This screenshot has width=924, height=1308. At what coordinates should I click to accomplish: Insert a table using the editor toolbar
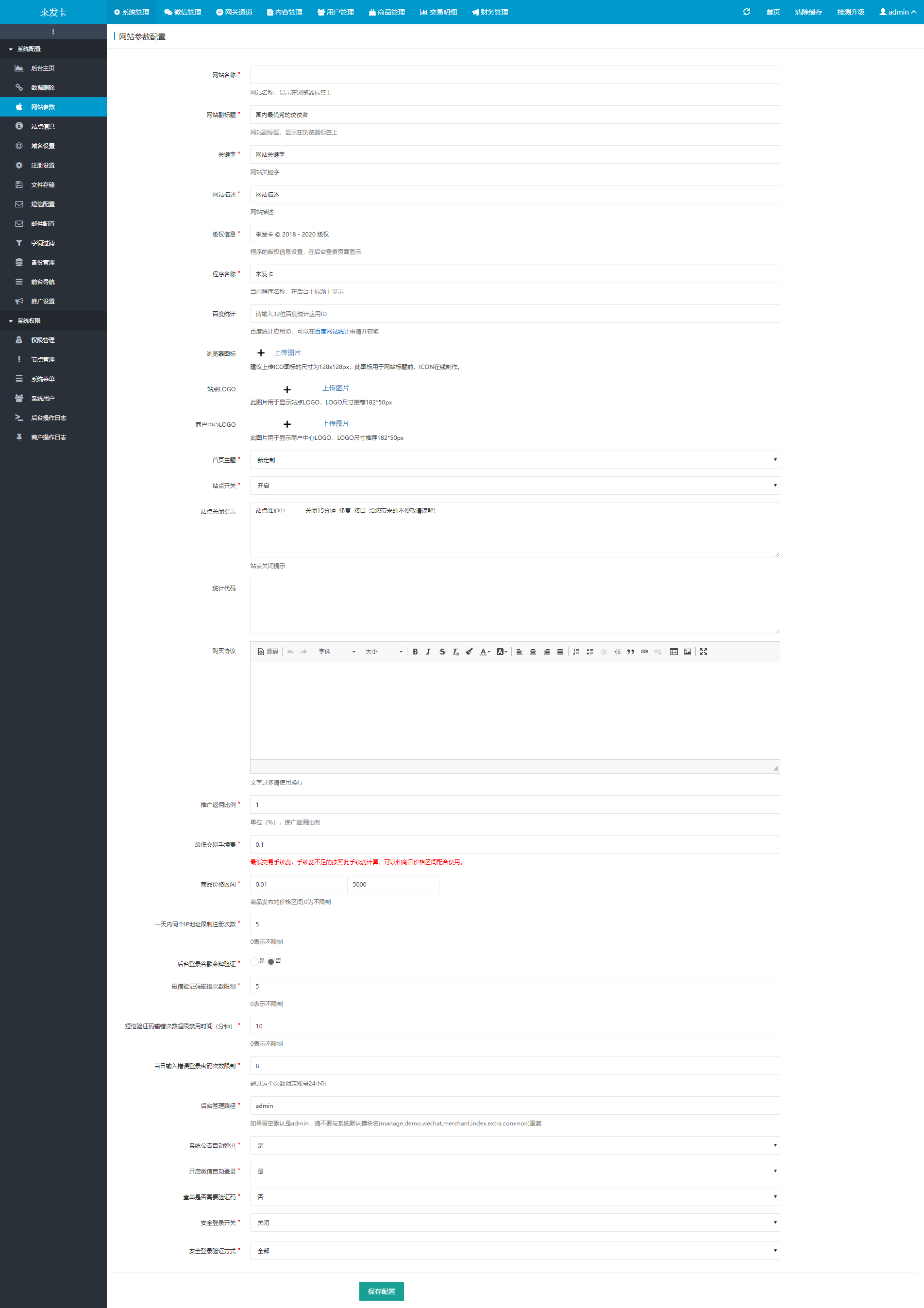pyautogui.click(x=673, y=652)
